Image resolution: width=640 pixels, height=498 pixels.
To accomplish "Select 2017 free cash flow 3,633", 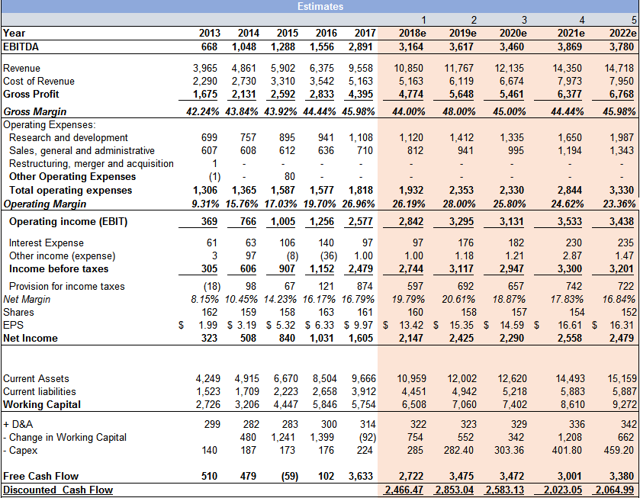I will 361,476.
